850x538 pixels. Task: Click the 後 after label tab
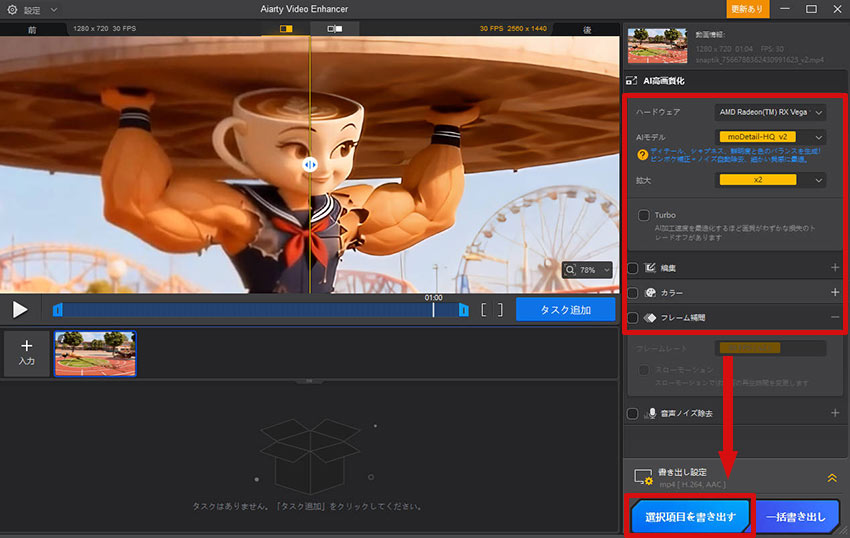coord(587,29)
